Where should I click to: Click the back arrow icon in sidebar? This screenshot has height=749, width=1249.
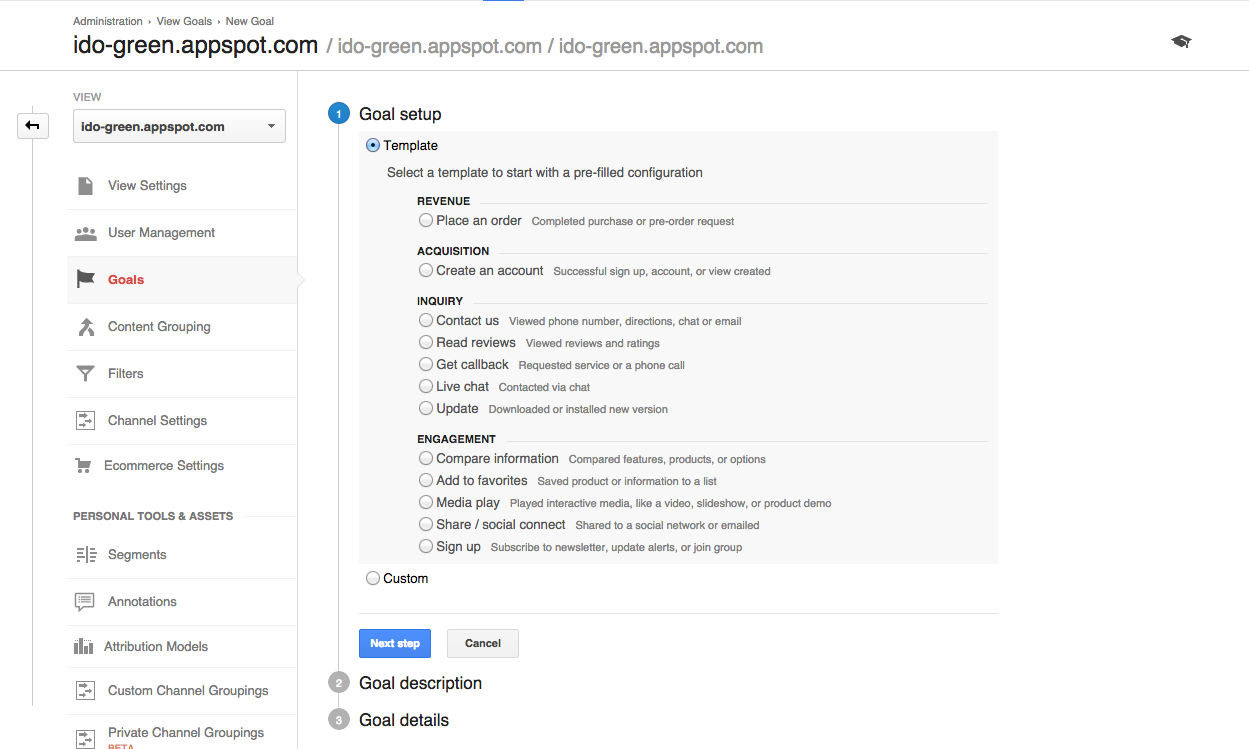(32, 125)
